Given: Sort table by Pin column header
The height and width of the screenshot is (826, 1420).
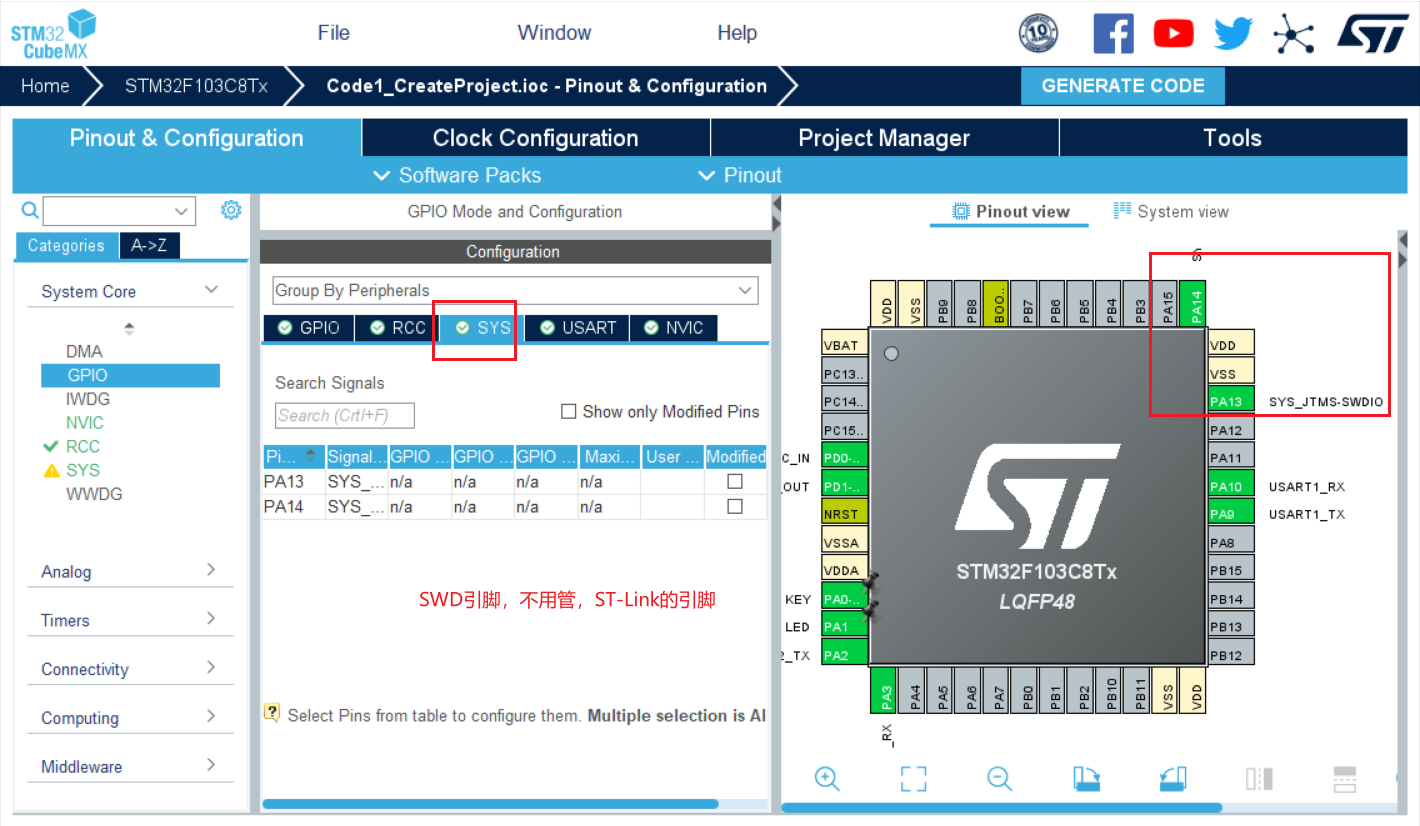Looking at the screenshot, I should tap(293, 456).
